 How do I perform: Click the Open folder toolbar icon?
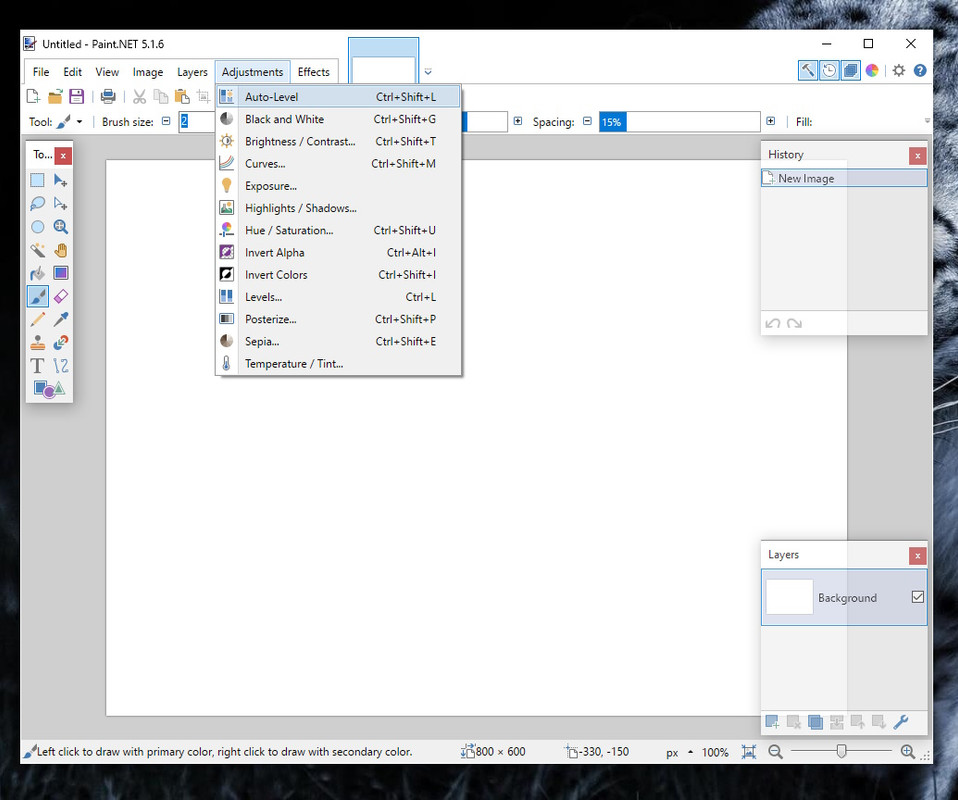tap(55, 96)
